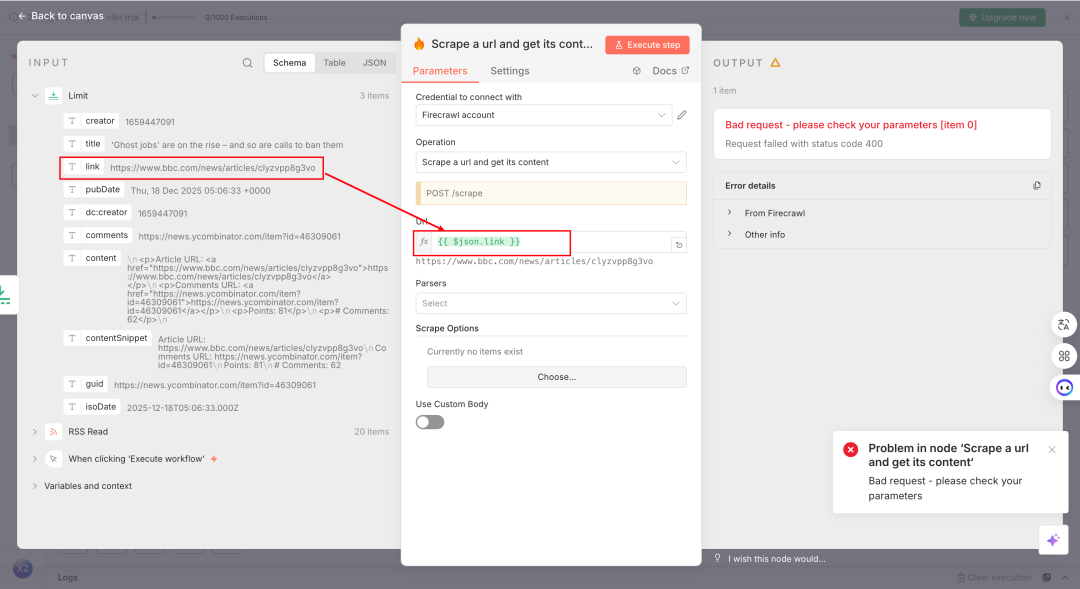
Task: Click the URL expression field
Action: click(551, 242)
